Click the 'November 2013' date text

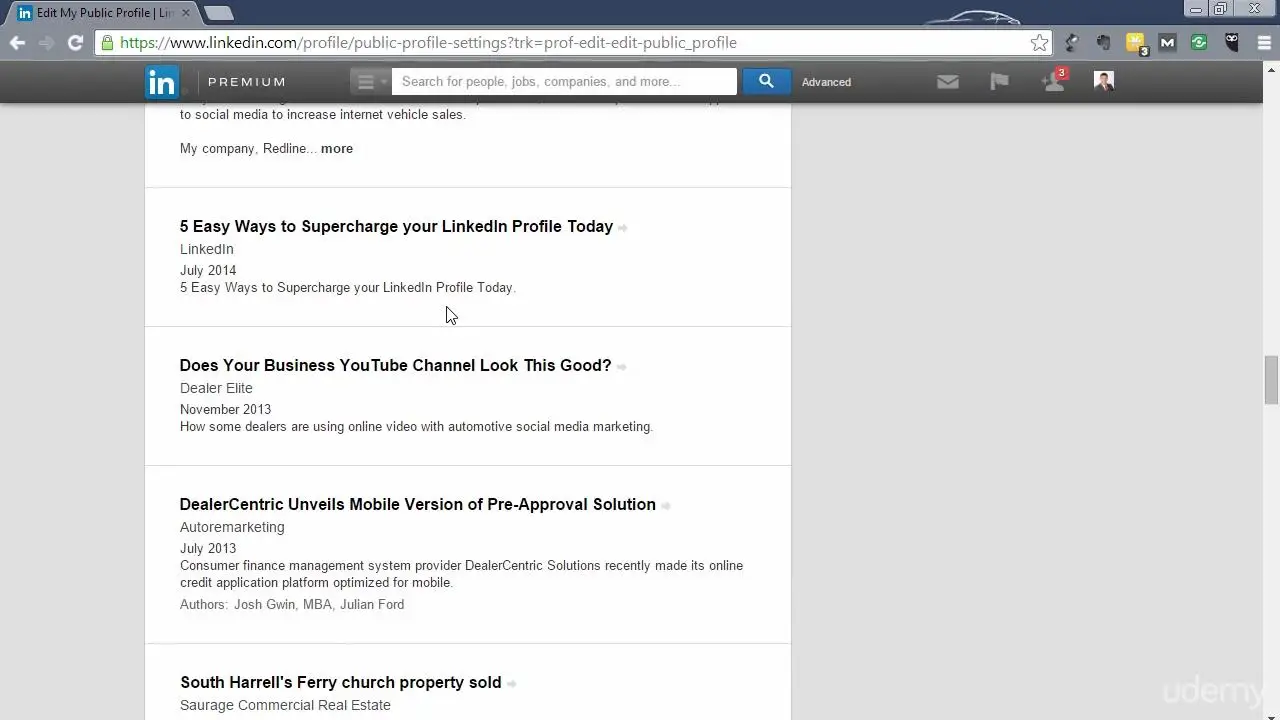point(225,409)
